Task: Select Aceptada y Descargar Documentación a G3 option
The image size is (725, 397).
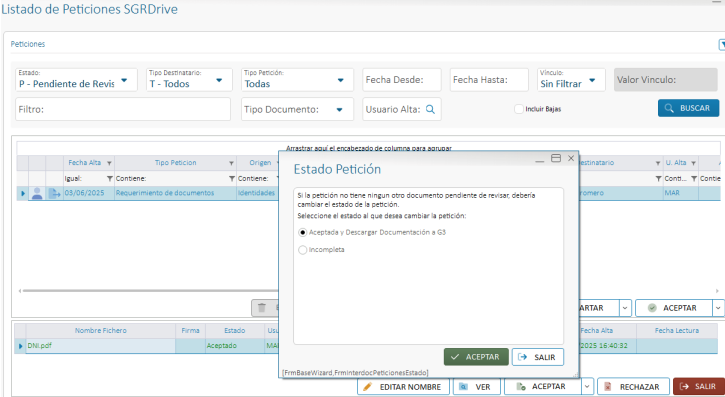Action: (x=302, y=232)
